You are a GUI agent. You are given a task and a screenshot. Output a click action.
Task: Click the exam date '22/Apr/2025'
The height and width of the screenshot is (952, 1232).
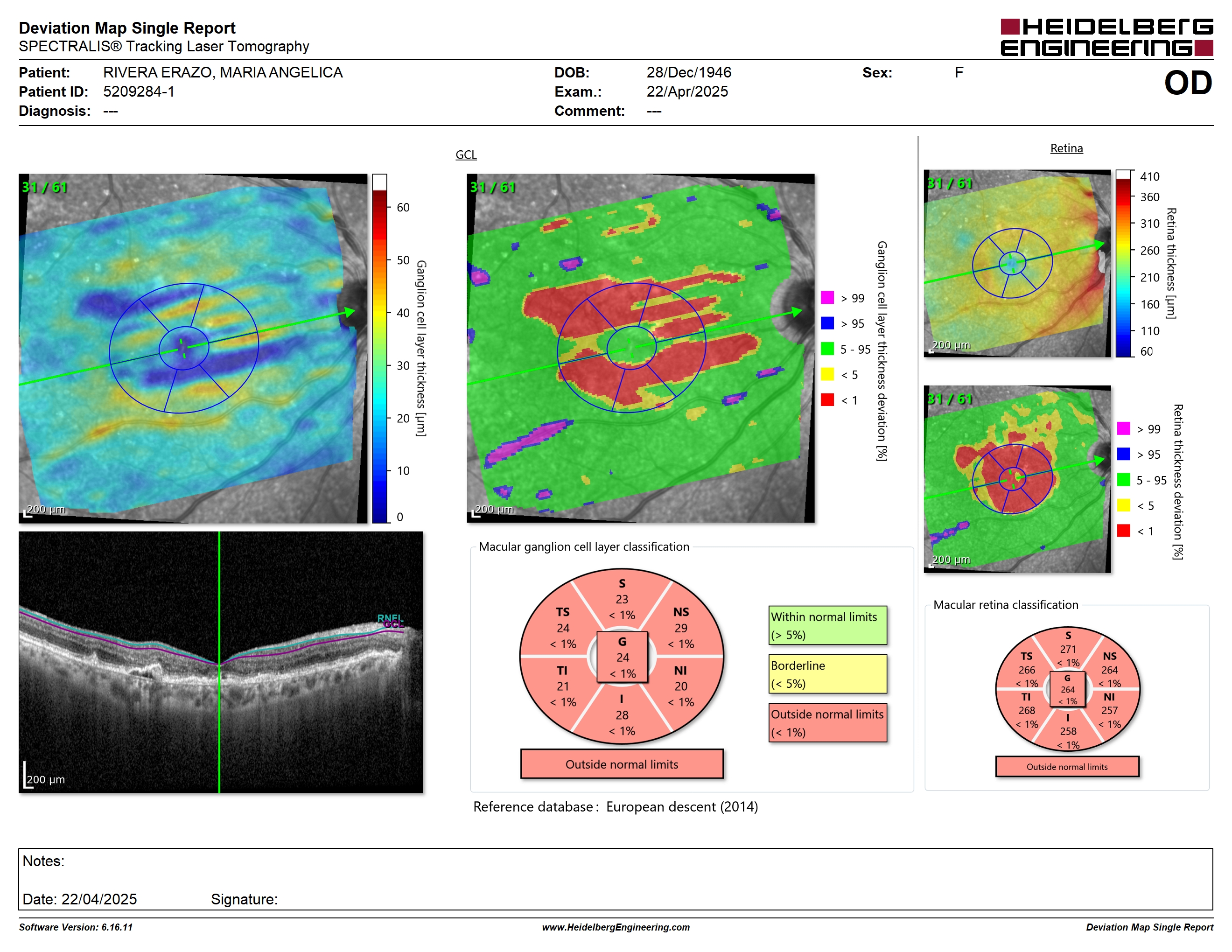click(687, 91)
